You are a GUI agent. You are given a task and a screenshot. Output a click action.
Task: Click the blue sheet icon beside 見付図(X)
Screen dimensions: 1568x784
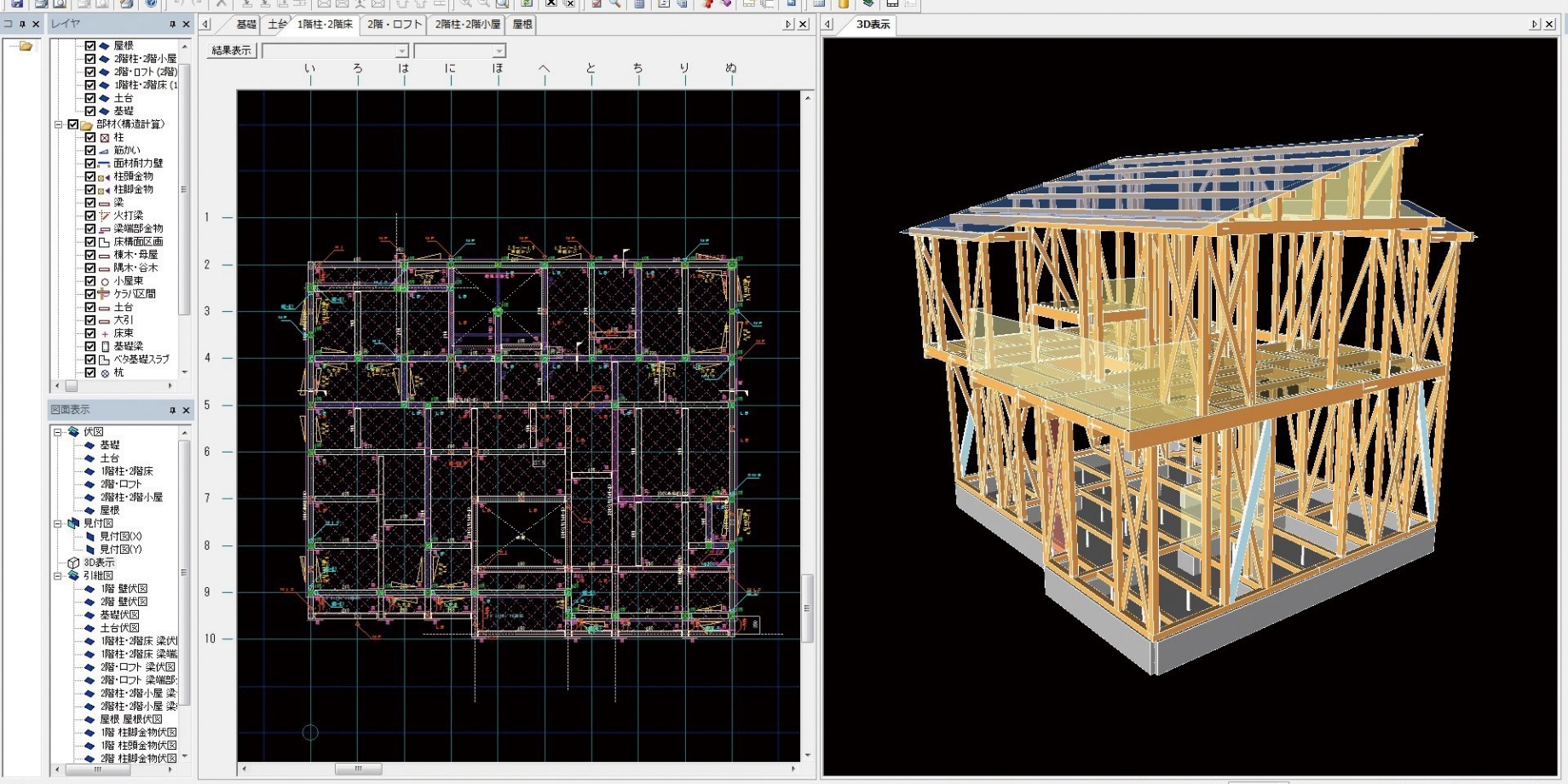click(x=90, y=537)
